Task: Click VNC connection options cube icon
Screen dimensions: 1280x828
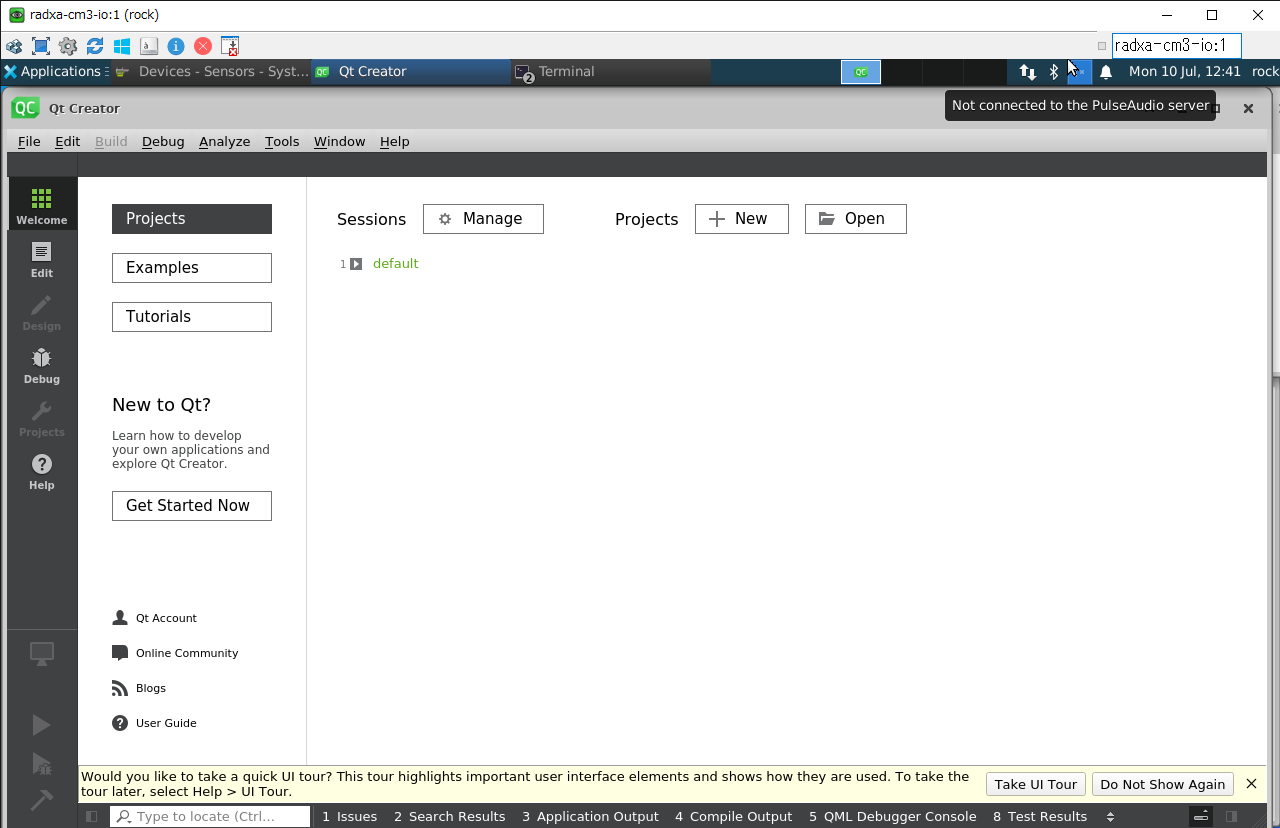Action: [14, 46]
